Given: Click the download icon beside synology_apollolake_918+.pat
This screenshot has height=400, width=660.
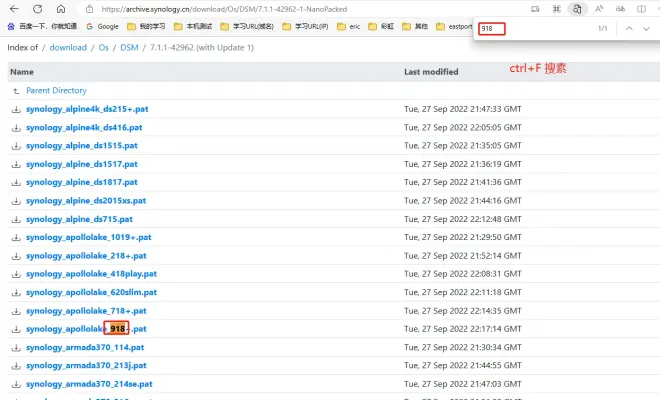Looking at the screenshot, I should pyautogui.click(x=16, y=329).
